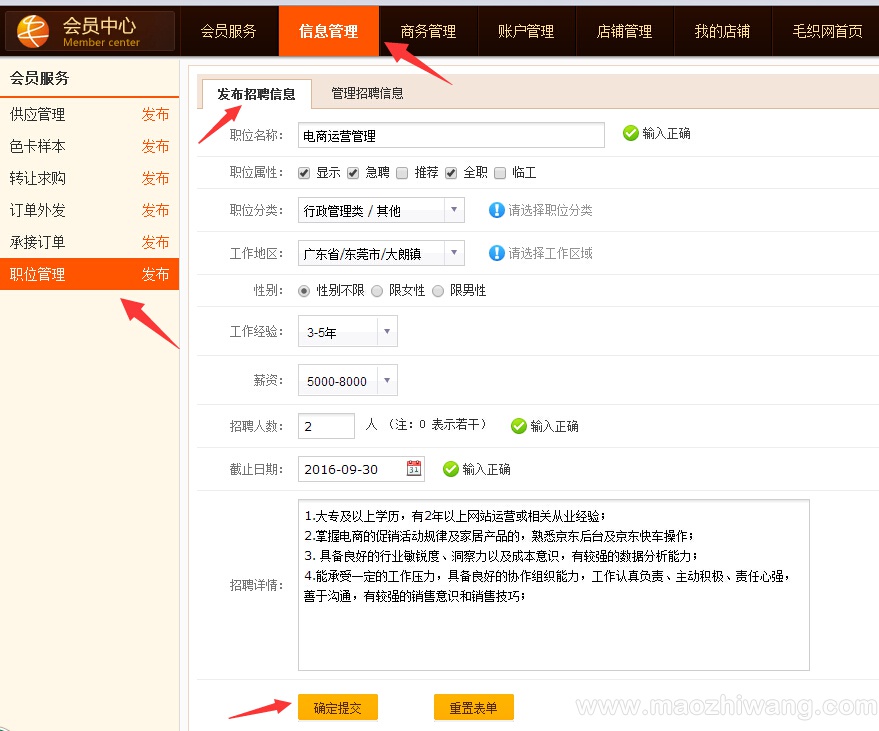
Task: Click the Member Center logo icon
Action: pos(34,32)
